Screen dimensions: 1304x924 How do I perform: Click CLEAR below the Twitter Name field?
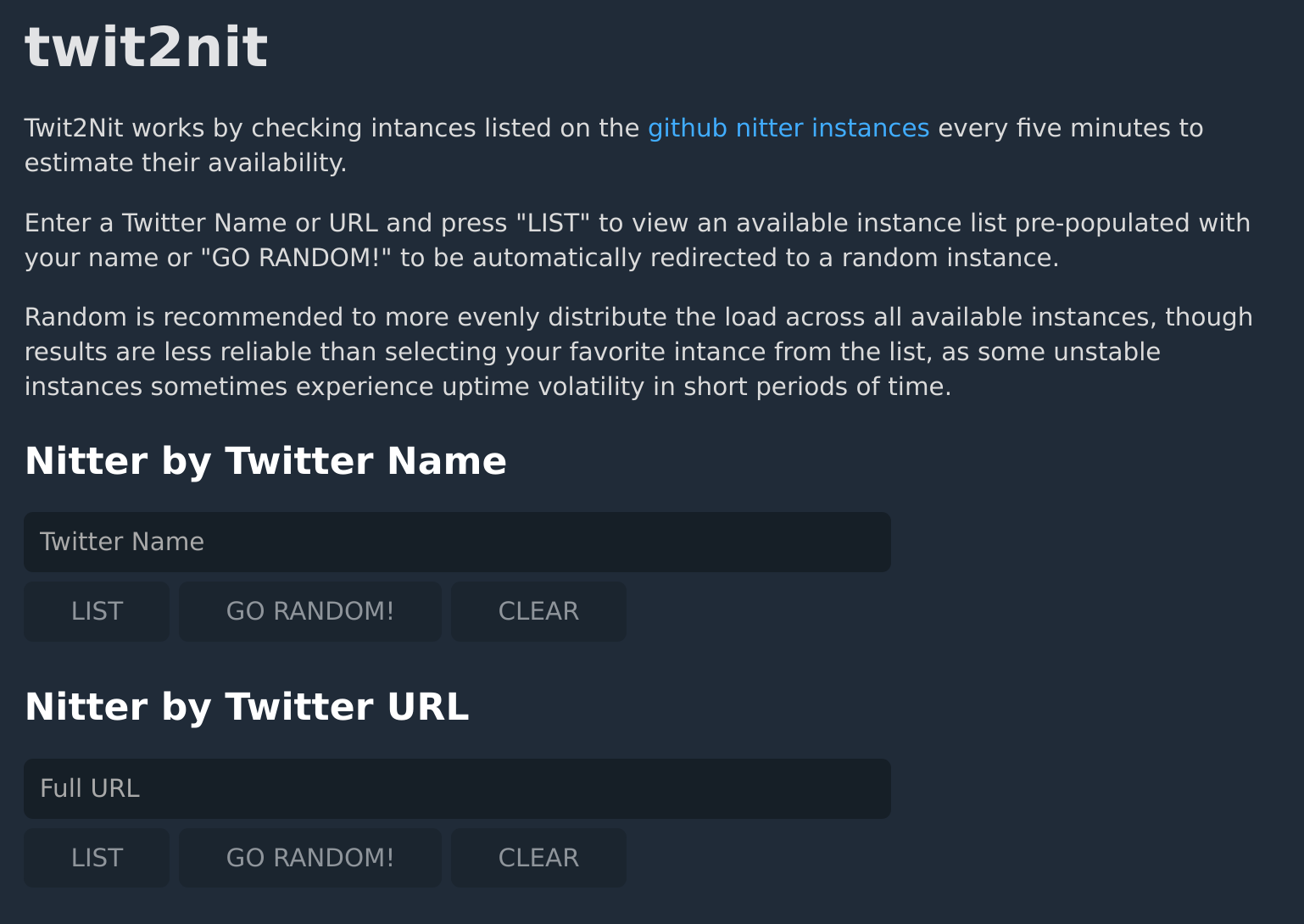(x=538, y=611)
